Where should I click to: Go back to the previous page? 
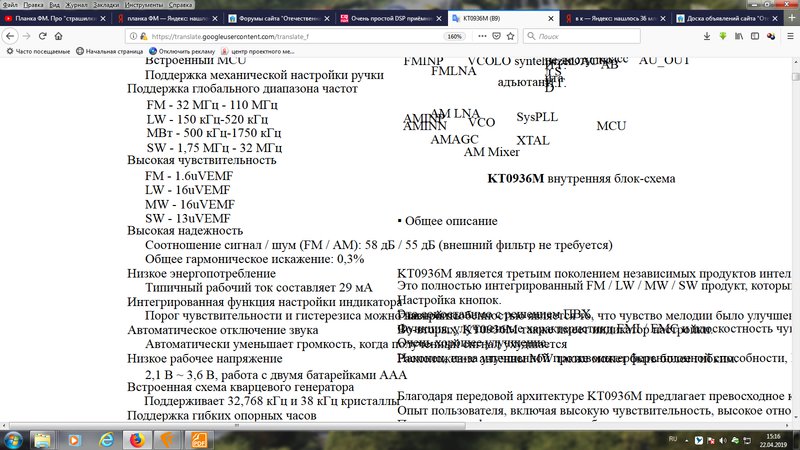pyautogui.click(x=10, y=36)
